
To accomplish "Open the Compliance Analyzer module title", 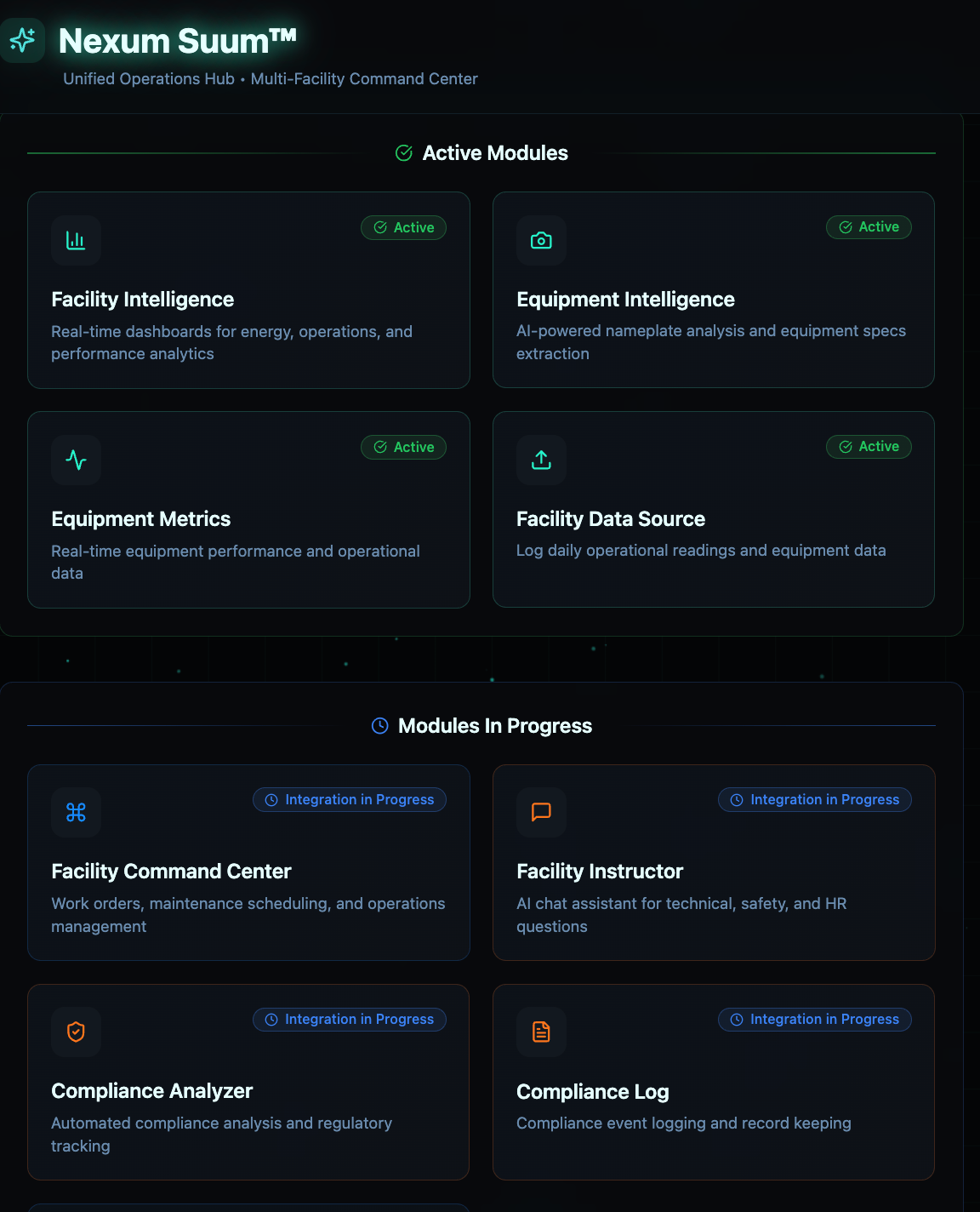I will (x=151, y=1091).
